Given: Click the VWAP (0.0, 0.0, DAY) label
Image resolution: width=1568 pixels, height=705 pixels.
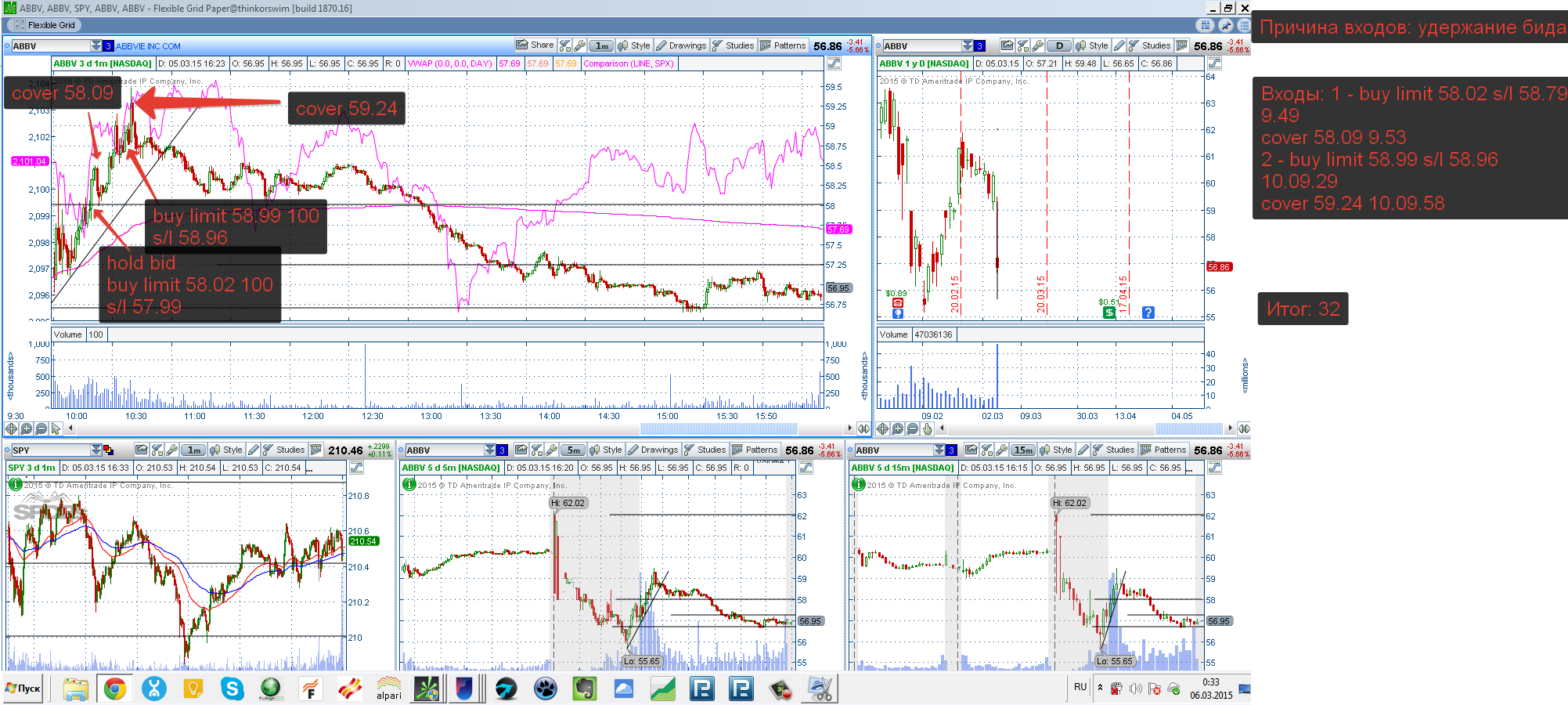Looking at the screenshot, I should (x=449, y=63).
